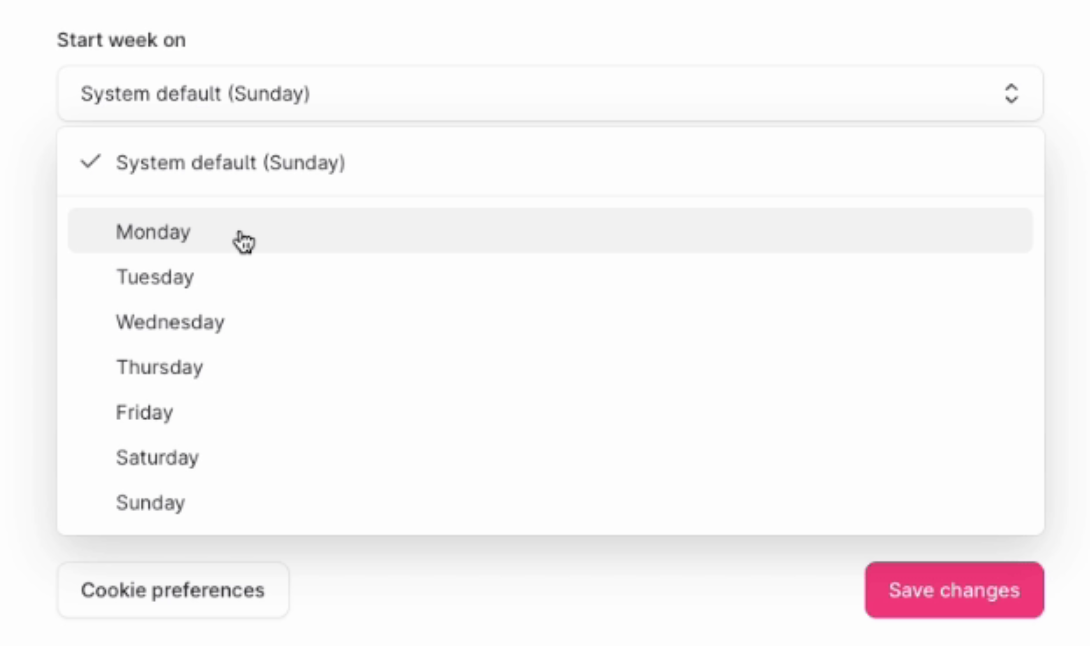Click the checkmark beside System default (Sunday)
The height and width of the screenshot is (646, 1090).
point(91,162)
